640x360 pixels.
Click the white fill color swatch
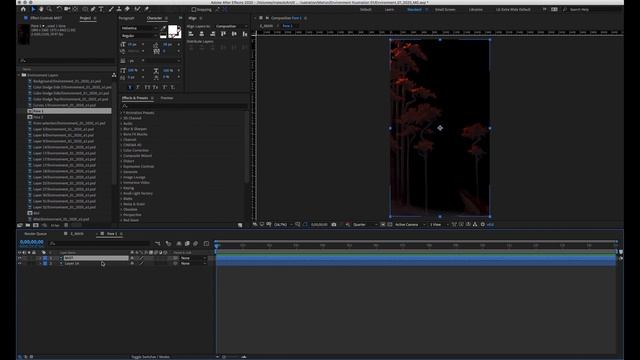coord(173,30)
